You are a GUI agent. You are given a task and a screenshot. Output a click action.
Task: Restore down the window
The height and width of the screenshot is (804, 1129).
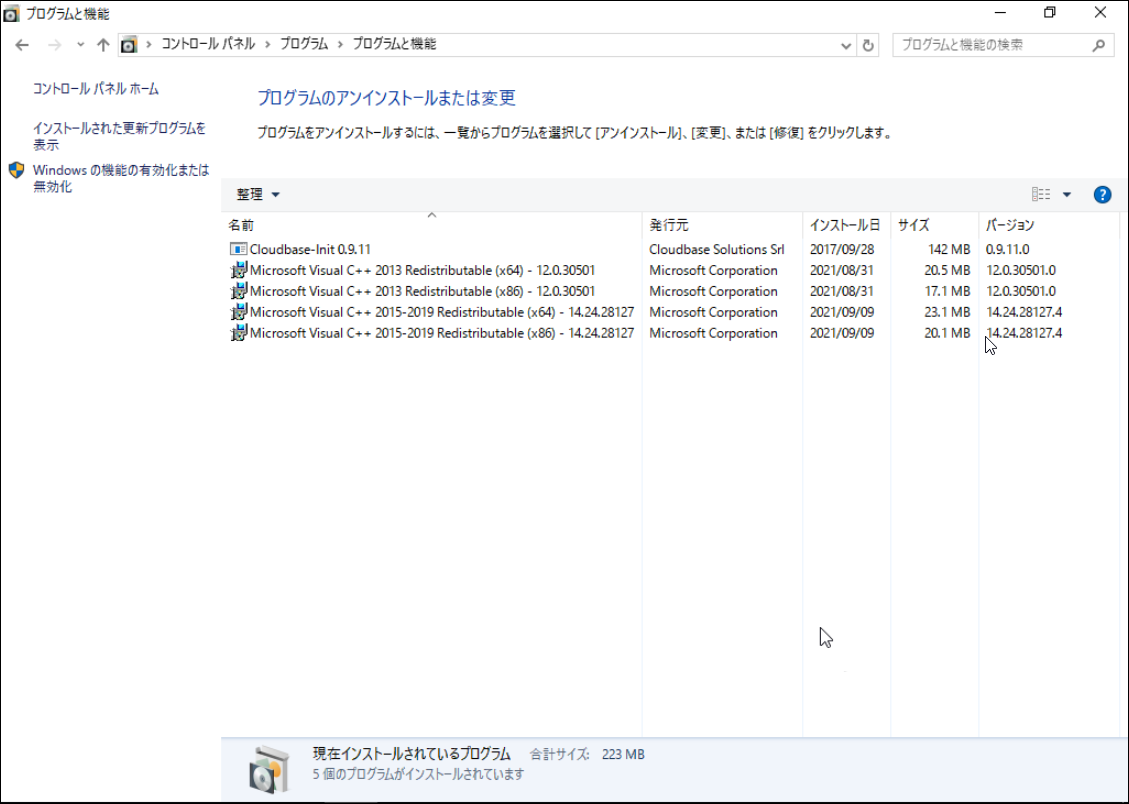click(x=1049, y=13)
